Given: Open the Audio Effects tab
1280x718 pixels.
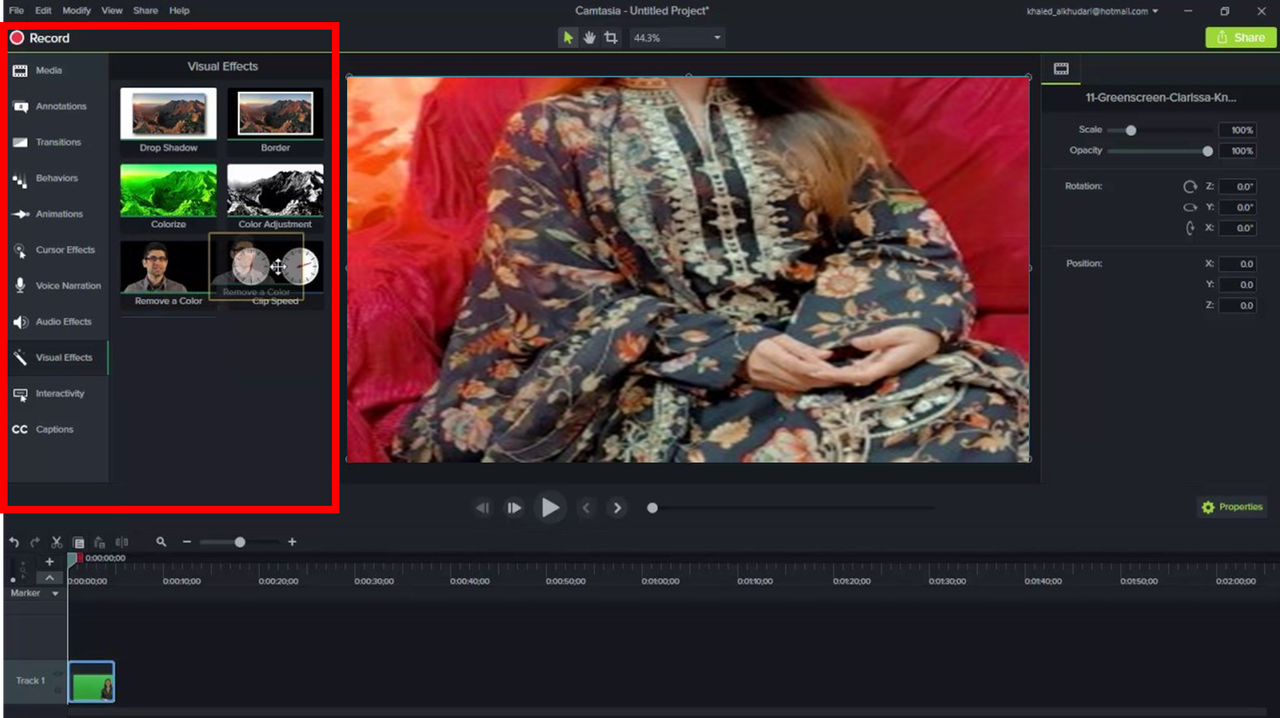Looking at the screenshot, I should [x=57, y=322].
